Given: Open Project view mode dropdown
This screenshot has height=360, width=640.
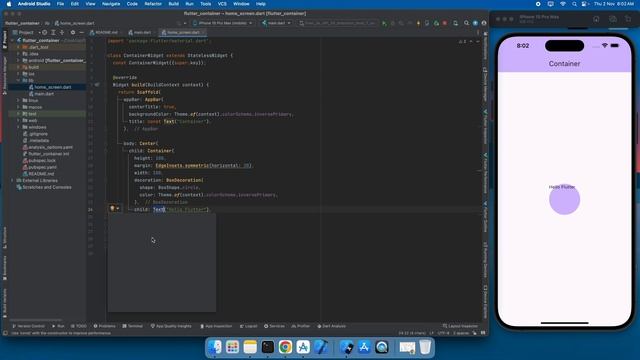Looking at the screenshot, I should click(26, 32).
